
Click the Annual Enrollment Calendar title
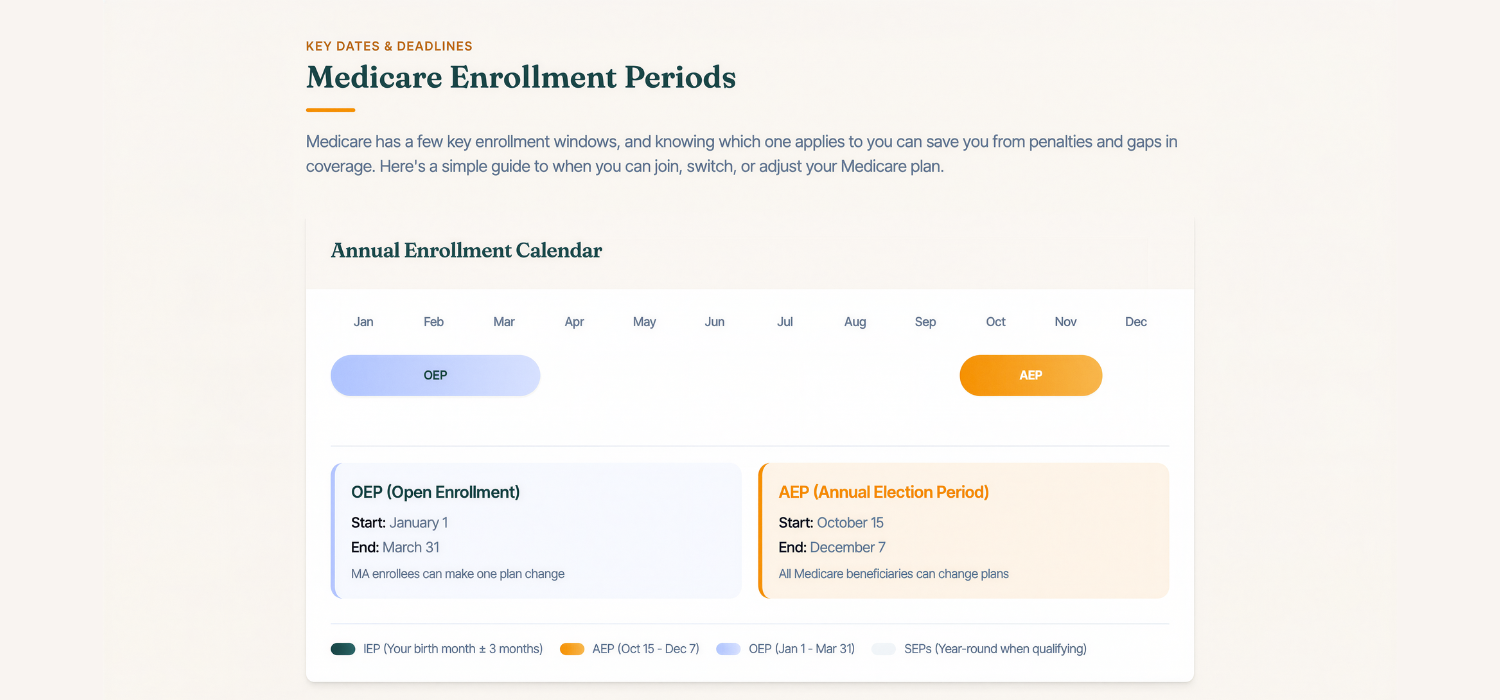[x=466, y=250]
